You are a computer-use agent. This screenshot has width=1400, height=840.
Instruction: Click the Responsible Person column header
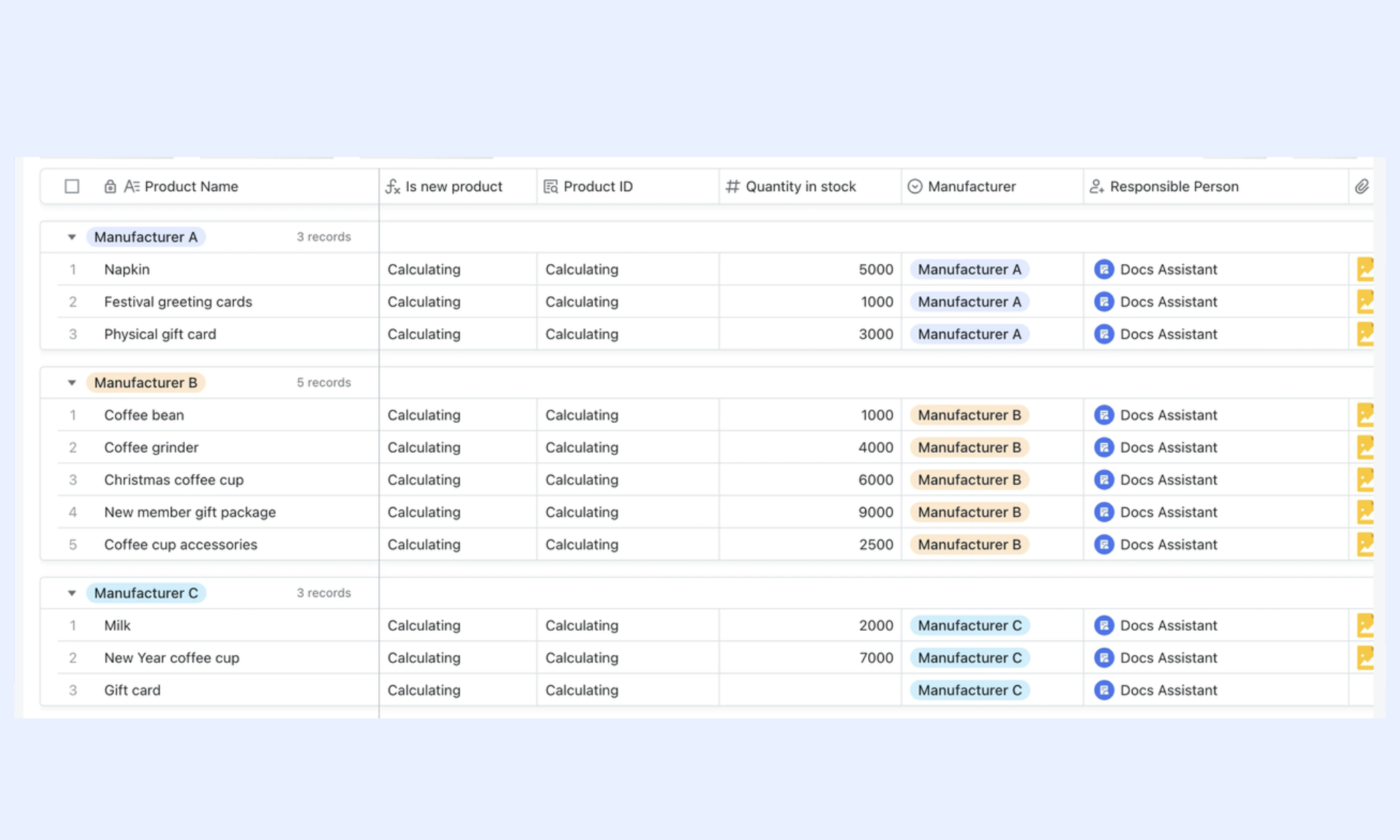1216,186
